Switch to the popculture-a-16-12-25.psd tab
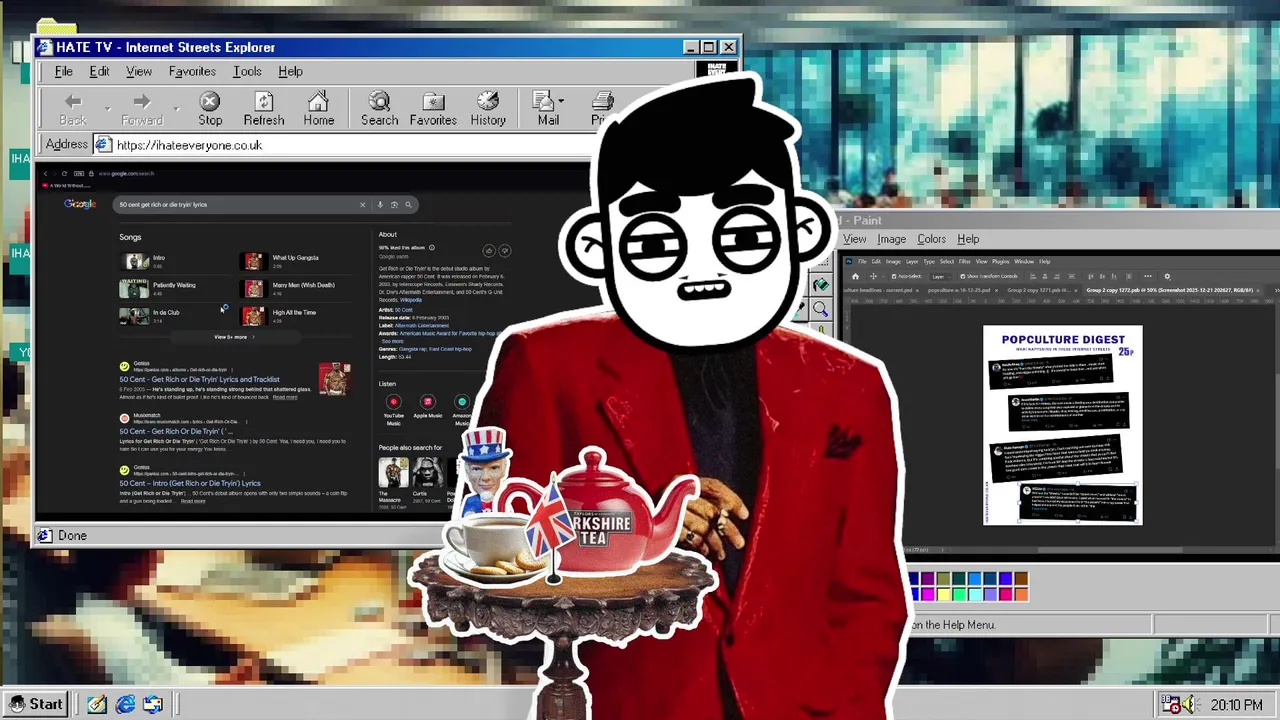Image resolution: width=1280 pixels, height=720 pixels. (x=962, y=290)
